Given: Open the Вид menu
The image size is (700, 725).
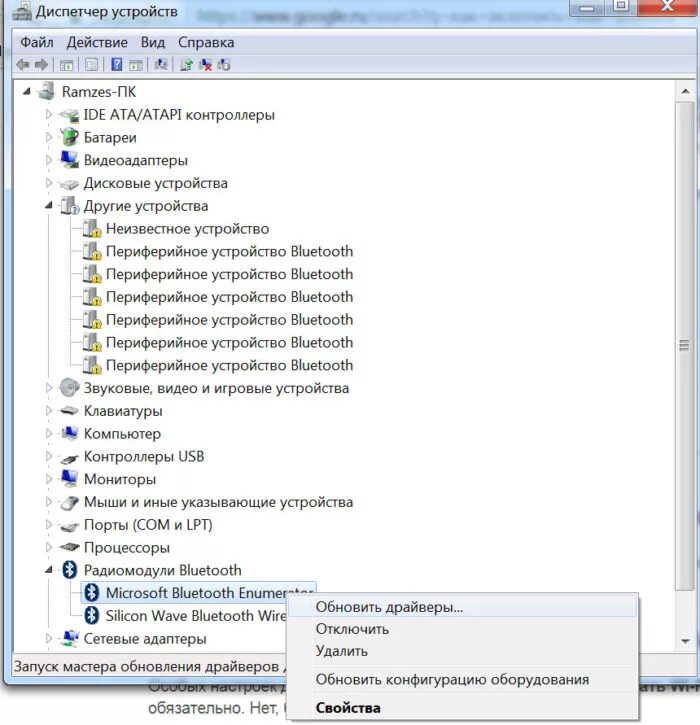Looking at the screenshot, I should pyautogui.click(x=153, y=43).
